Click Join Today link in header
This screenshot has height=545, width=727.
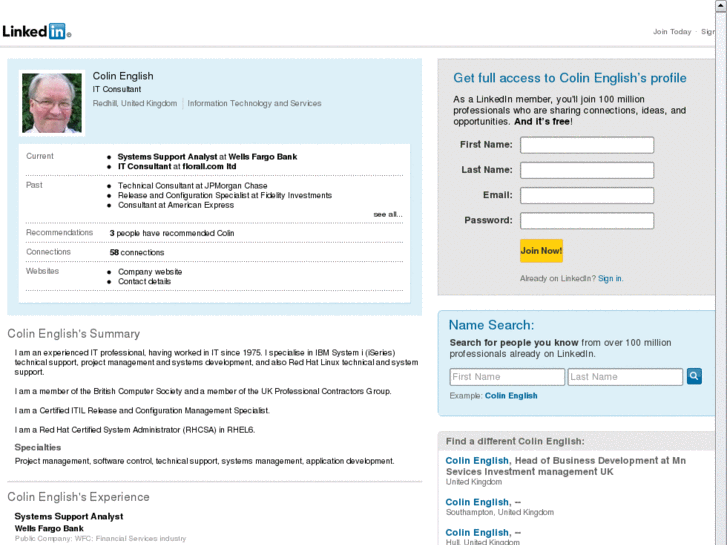(672, 32)
